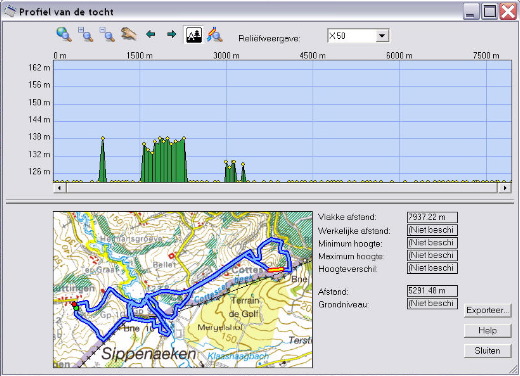
Task: Click the Vlakke afstand value field
Action: (x=432, y=217)
